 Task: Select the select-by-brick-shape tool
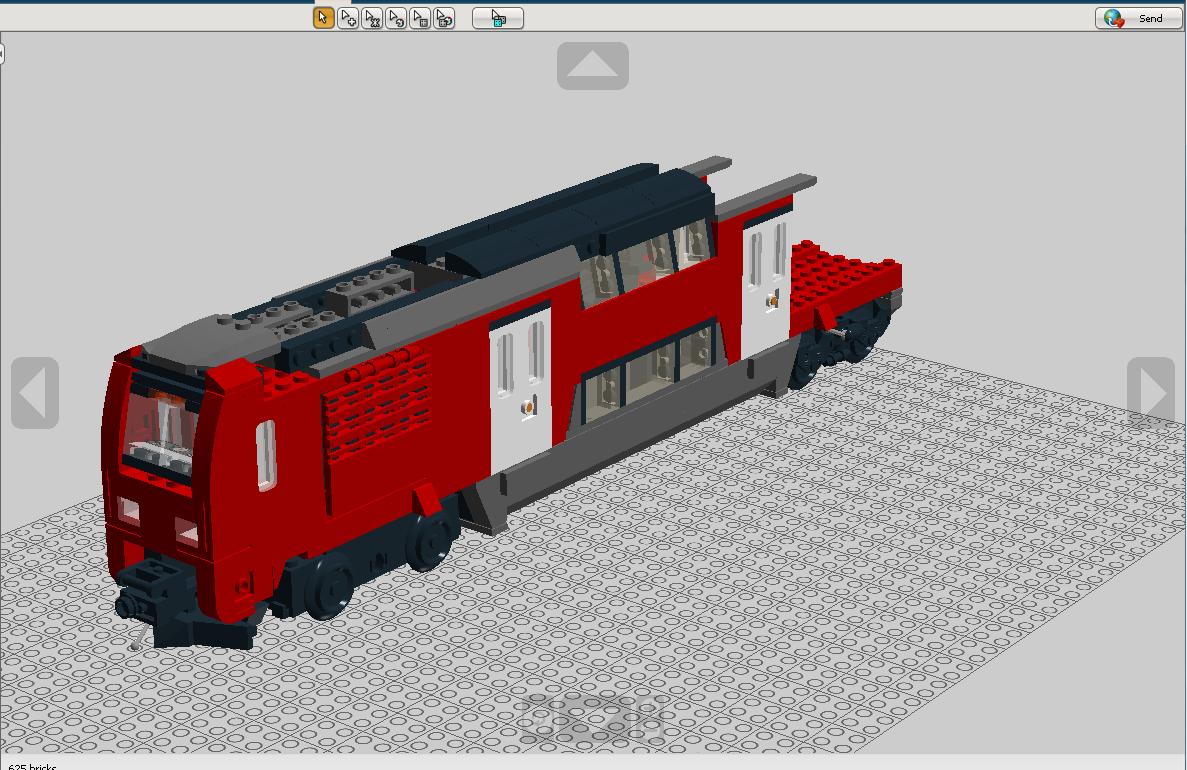click(418, 18)
